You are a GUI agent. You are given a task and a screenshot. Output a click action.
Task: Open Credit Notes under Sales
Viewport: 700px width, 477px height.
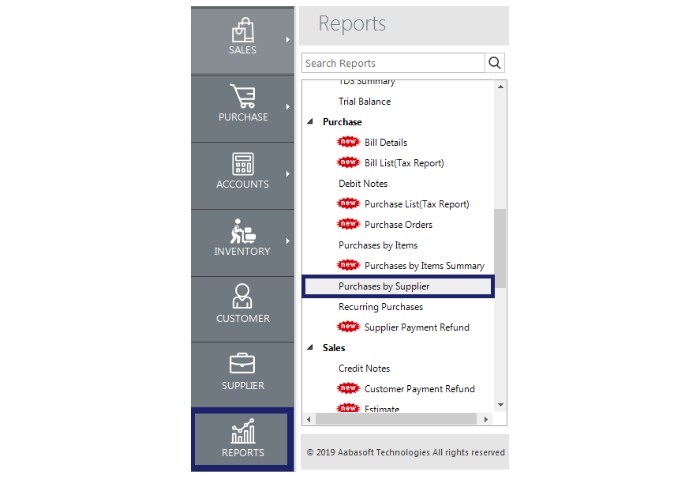(x=364, y=369)
